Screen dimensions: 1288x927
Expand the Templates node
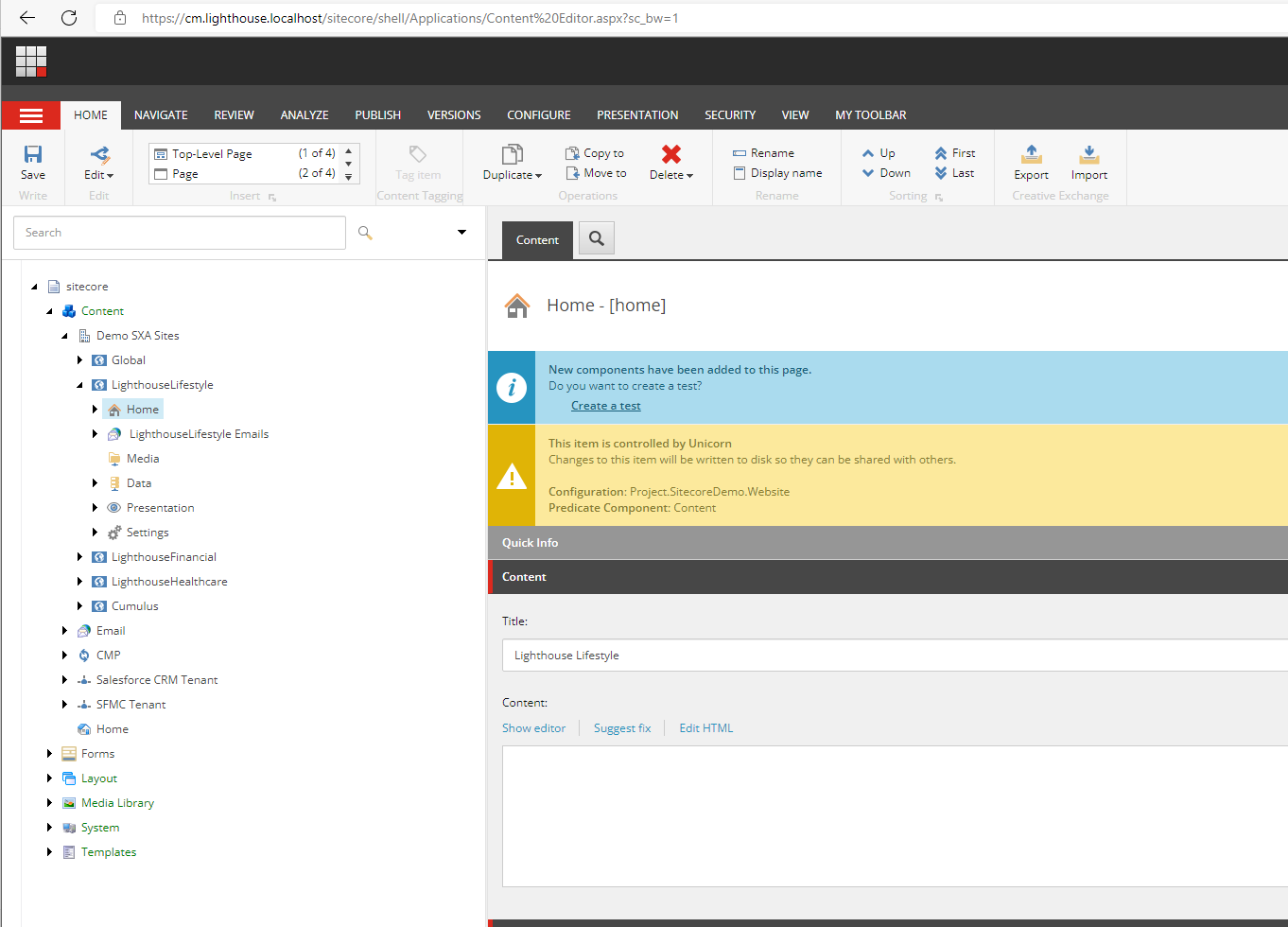50,852
